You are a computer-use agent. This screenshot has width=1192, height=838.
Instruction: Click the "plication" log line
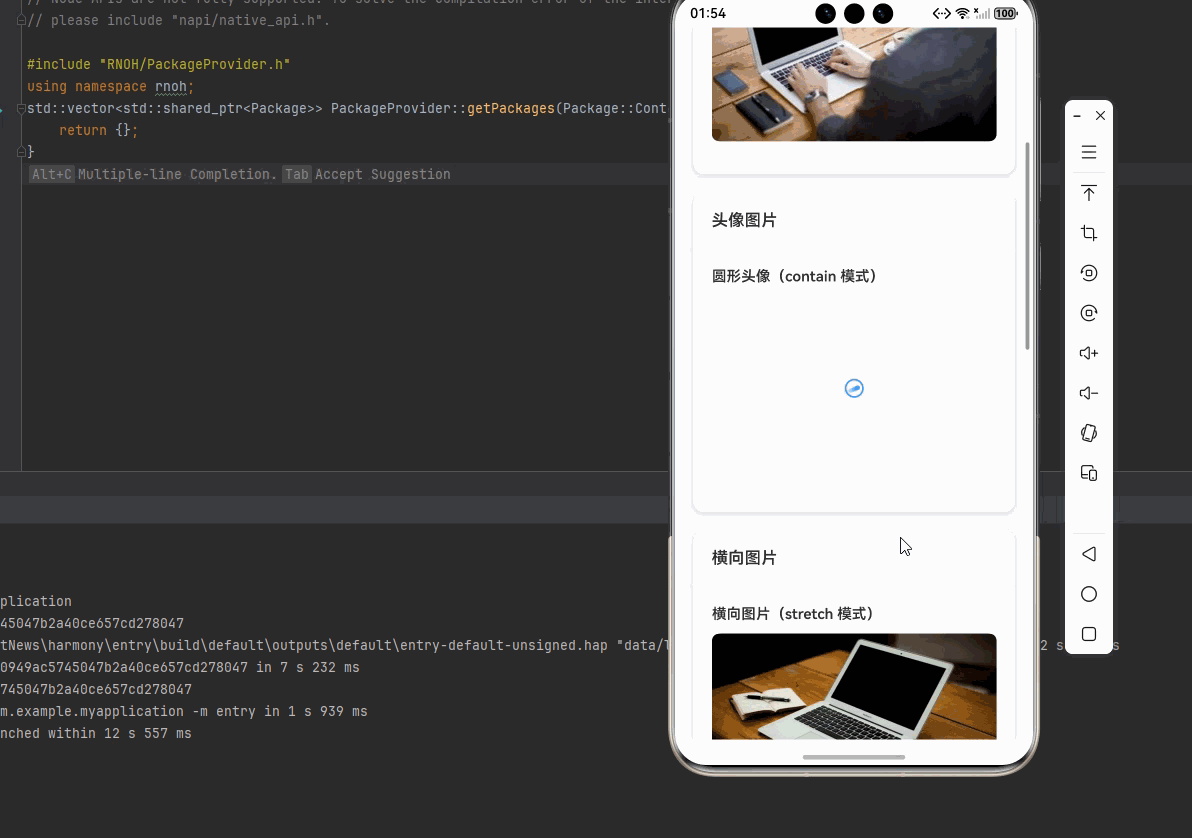point(36,602)
